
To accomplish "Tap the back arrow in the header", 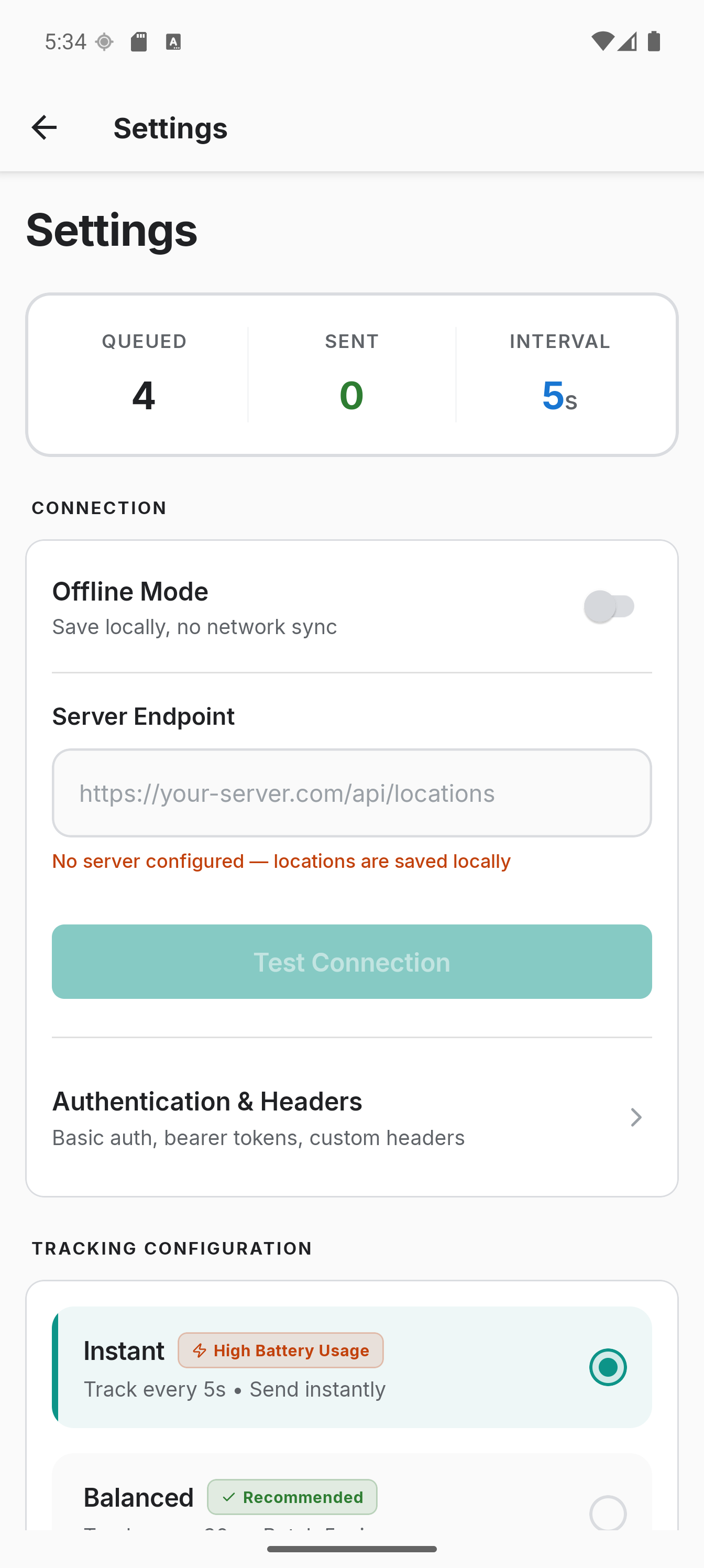I will click(x=44, y=128).
